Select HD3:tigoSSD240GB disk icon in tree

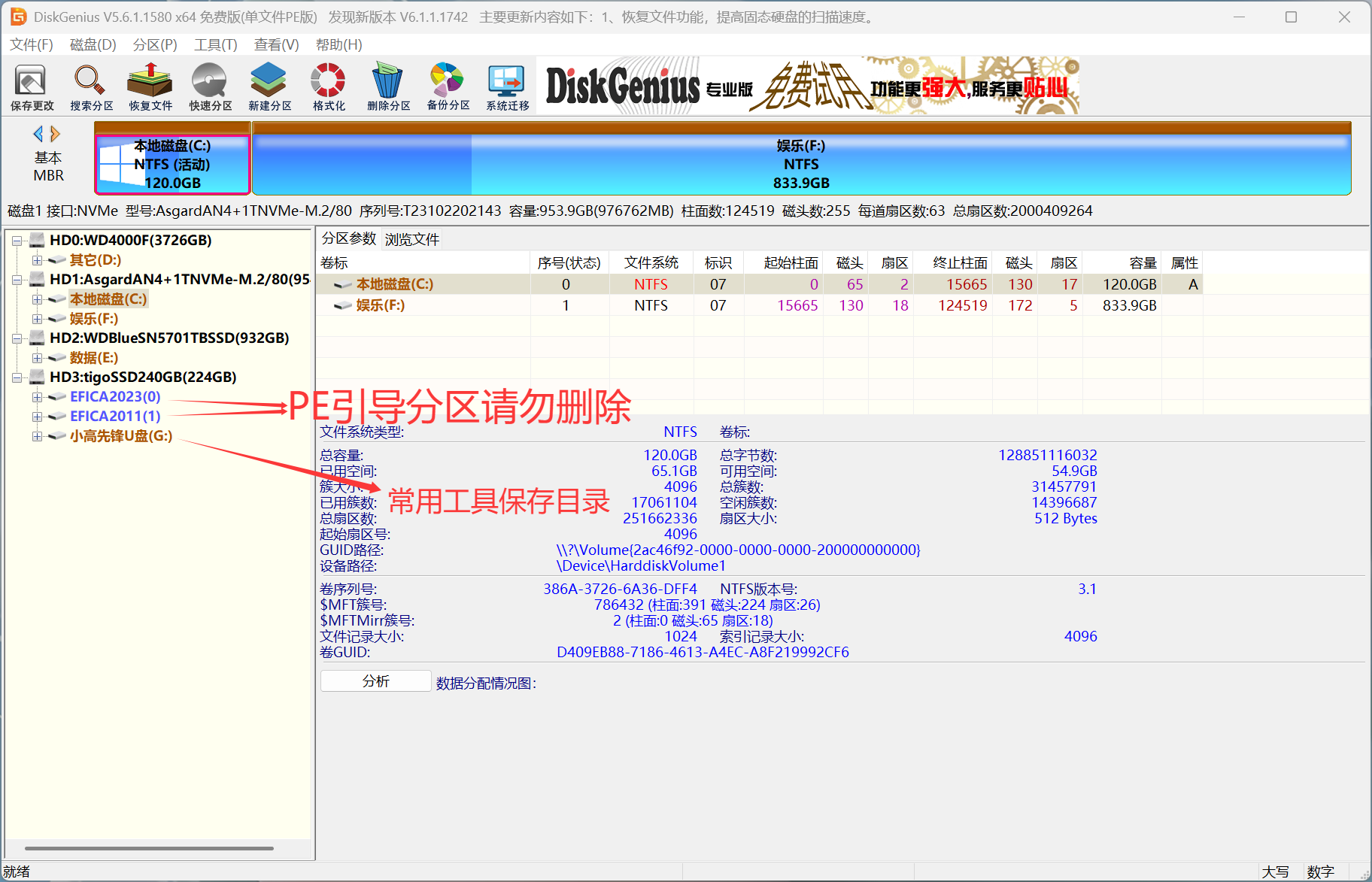38,377
